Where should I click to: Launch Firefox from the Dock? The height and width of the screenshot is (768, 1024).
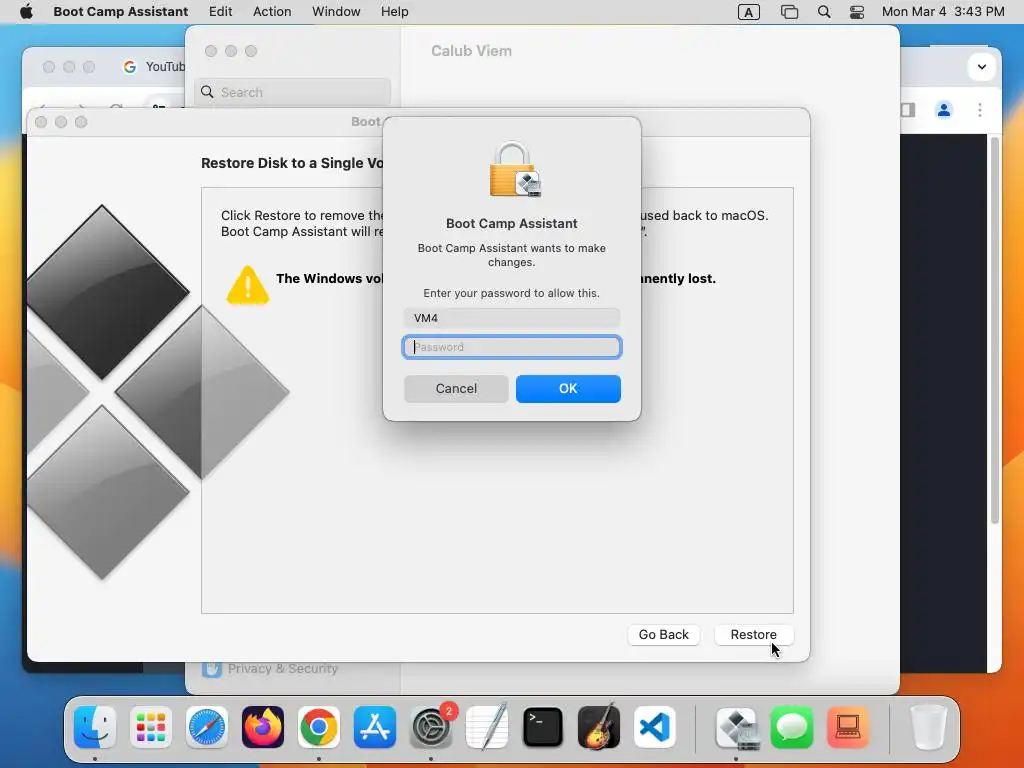(x=263, y=727)
